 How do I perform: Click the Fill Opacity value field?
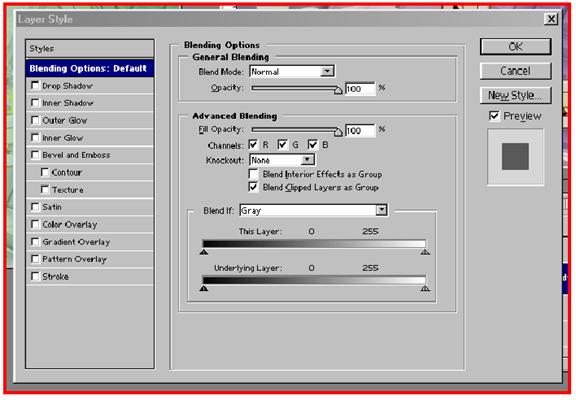click(x=360, y=130)
